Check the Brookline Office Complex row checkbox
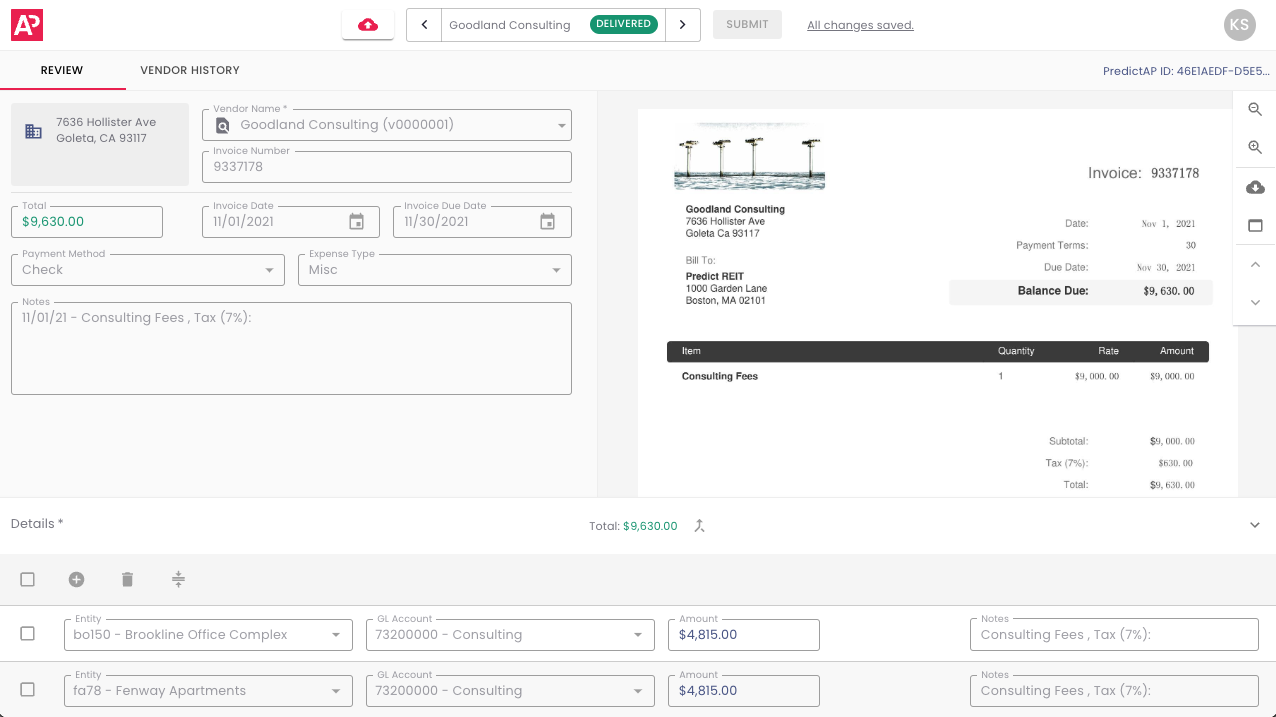 pyautogui.click(x=27, y=634)
